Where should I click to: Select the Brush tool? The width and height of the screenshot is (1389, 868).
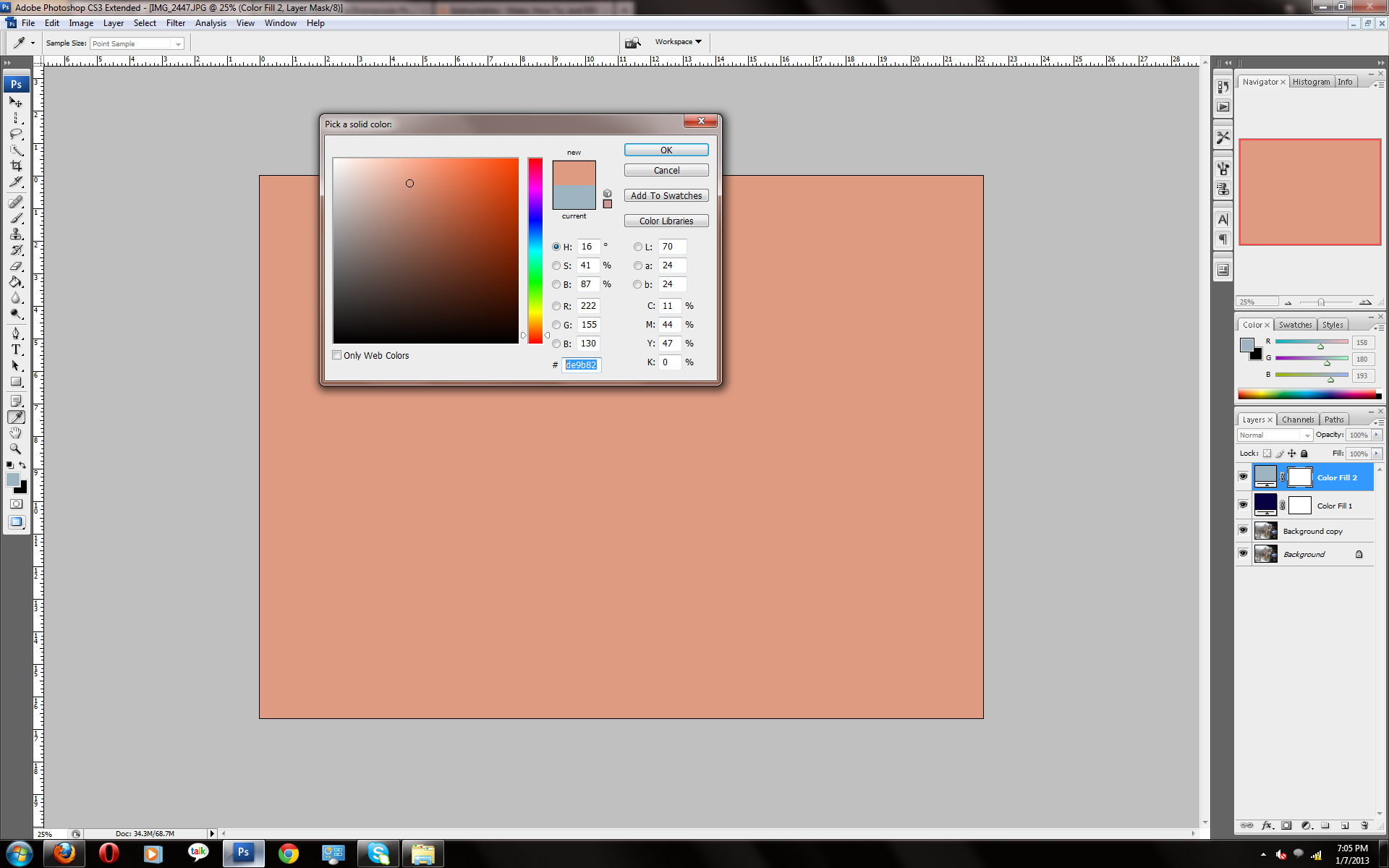click(x=16, y=218)
